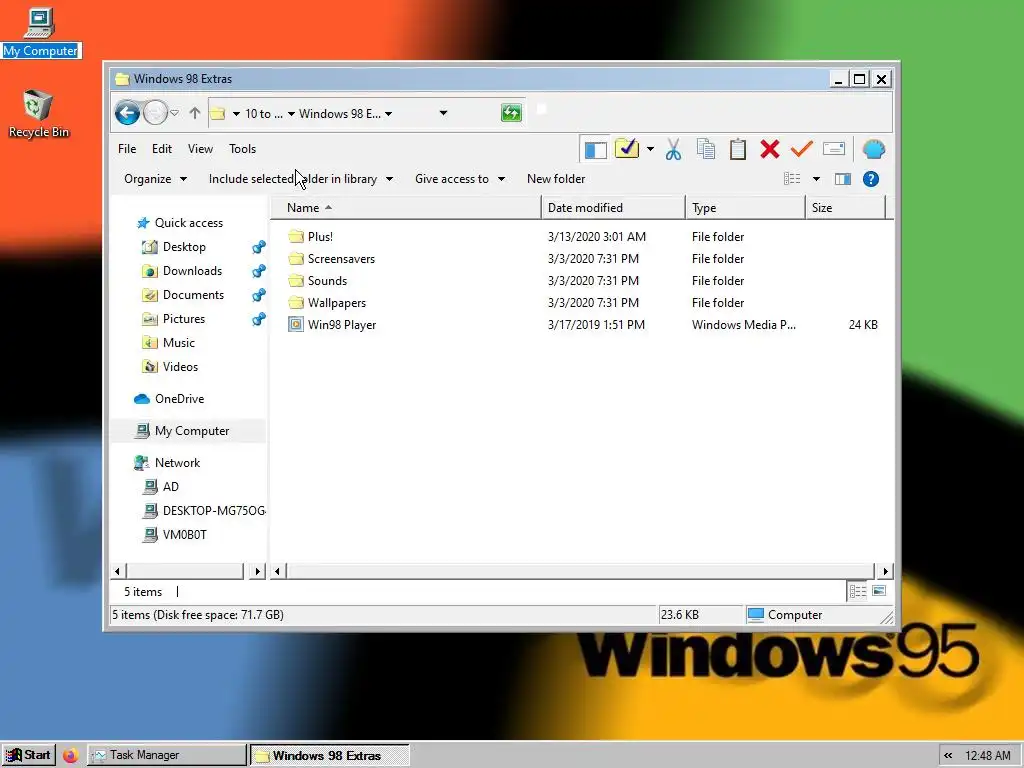Switch to large thumbnails view status icon
Image resolution: width=1024 pixels, height=768 pixels.
(x=879, y=591)
